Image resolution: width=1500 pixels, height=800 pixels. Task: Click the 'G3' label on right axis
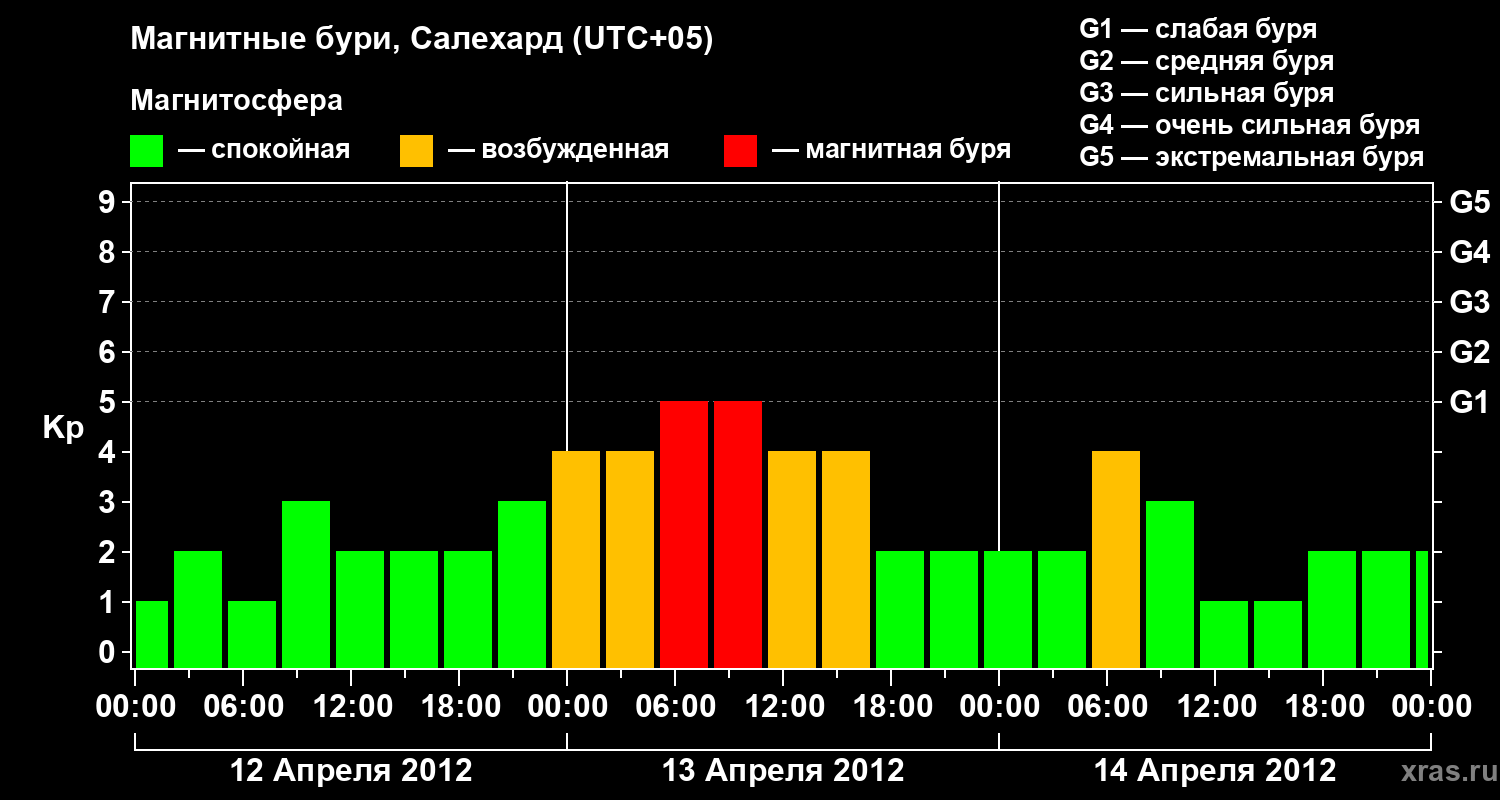[x=1469, y=302]
